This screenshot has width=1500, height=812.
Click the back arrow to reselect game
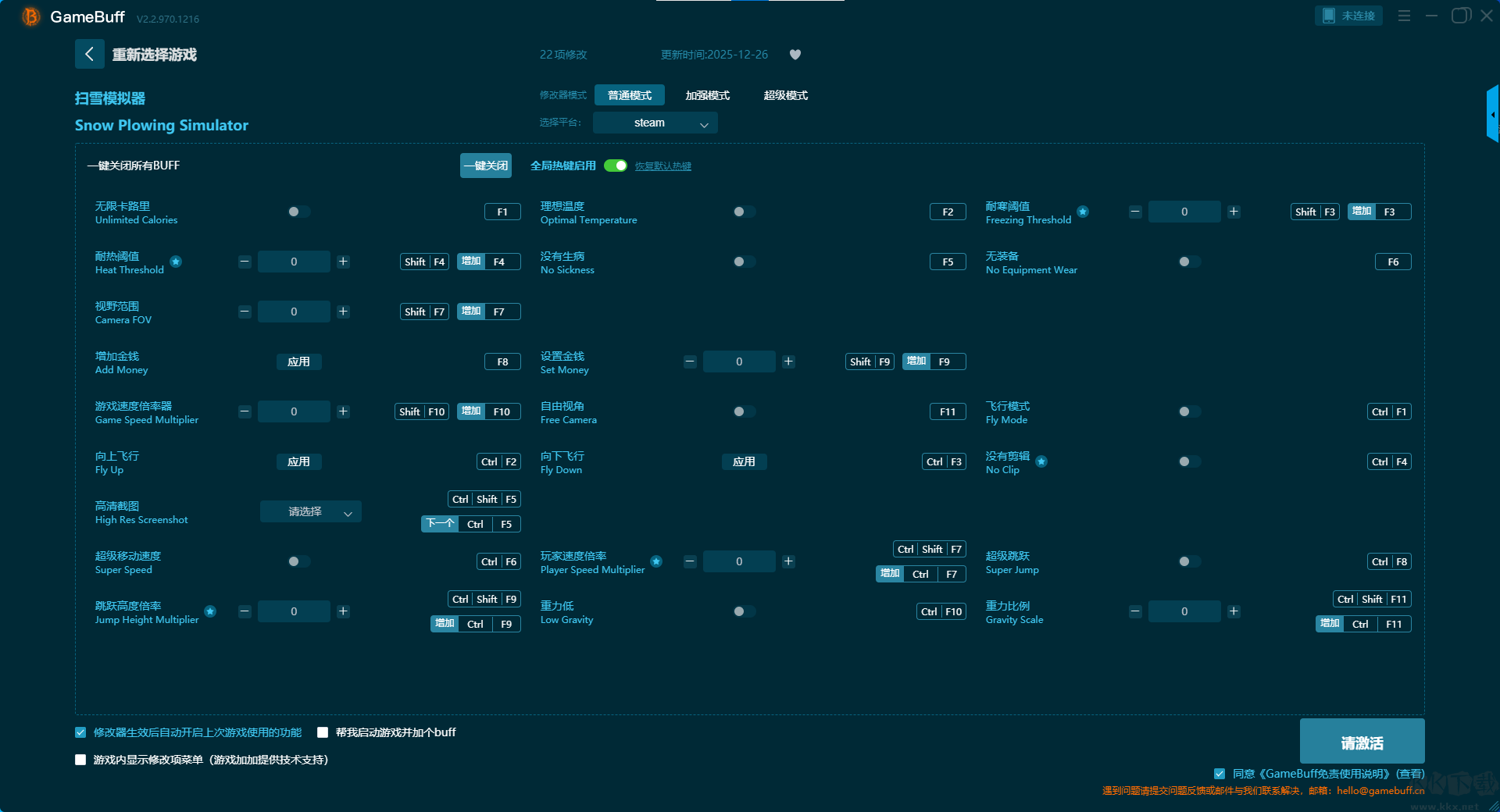[89, 54]
